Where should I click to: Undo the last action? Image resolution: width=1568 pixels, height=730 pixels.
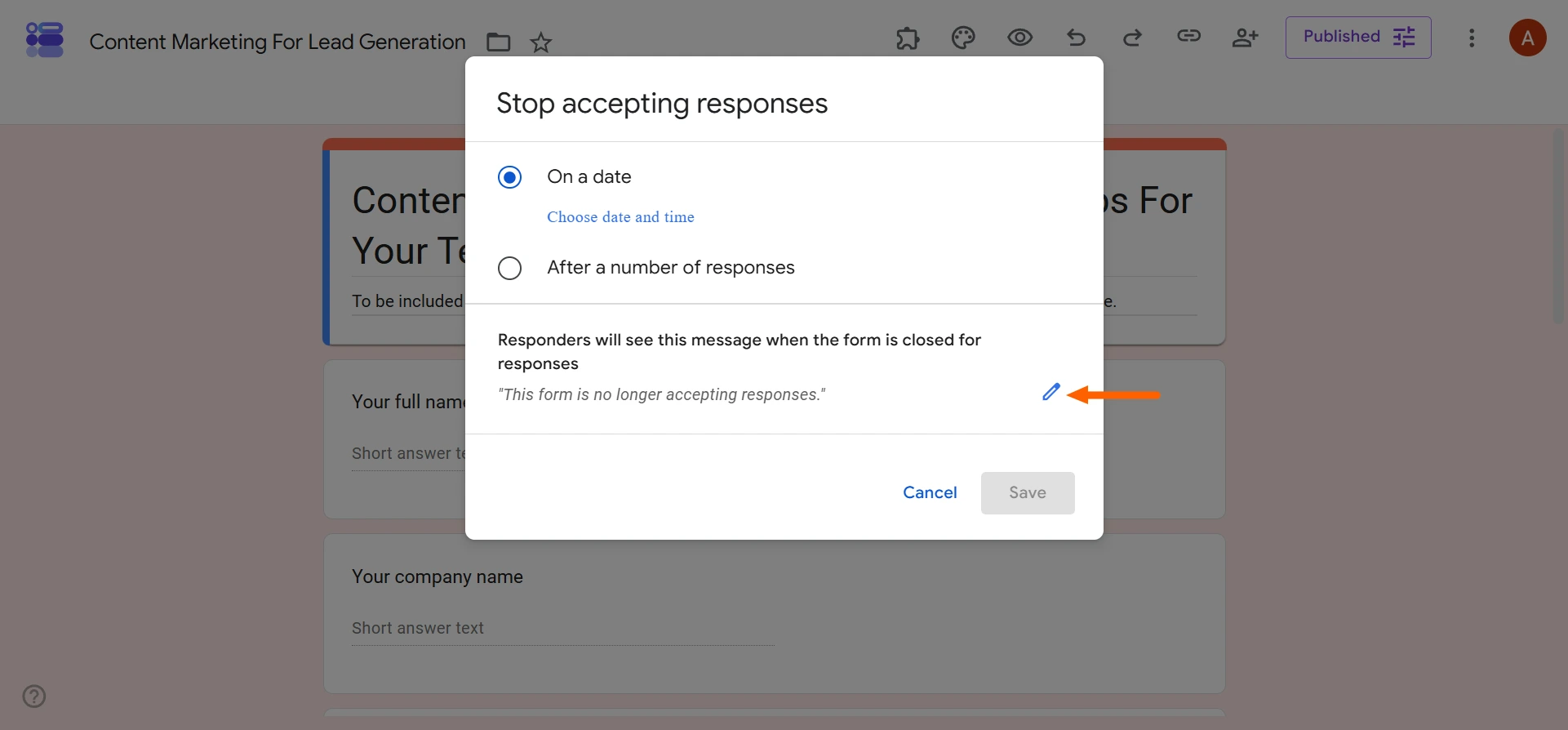(x=1076, y=38)
